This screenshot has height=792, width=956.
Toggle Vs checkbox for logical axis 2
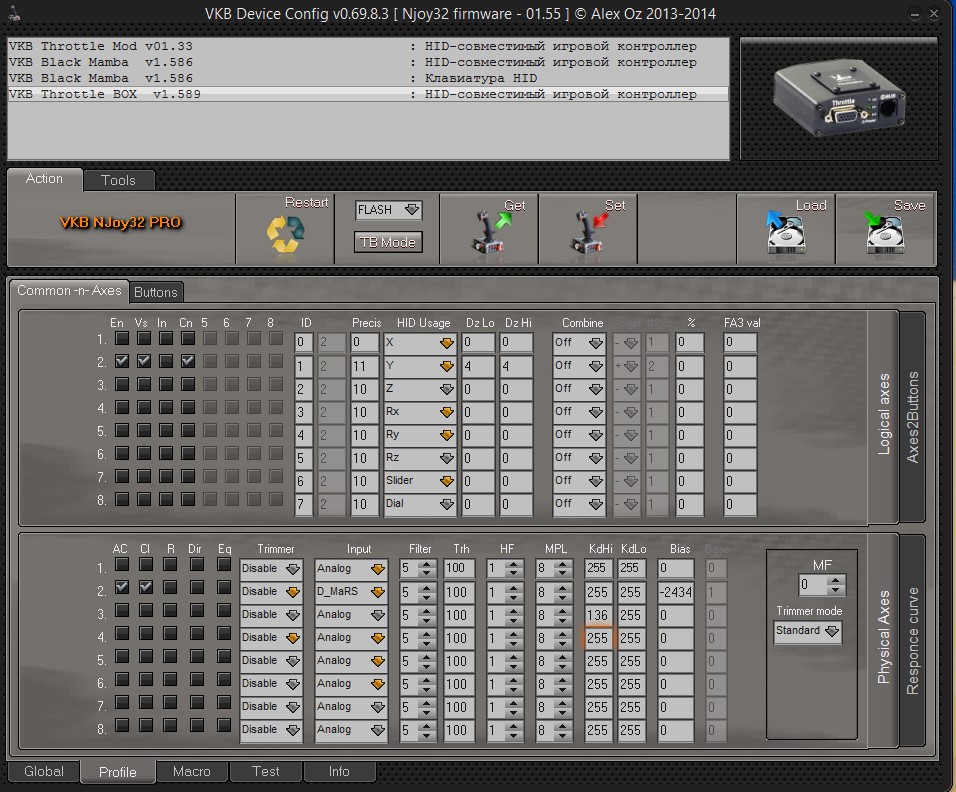[144, 361]
